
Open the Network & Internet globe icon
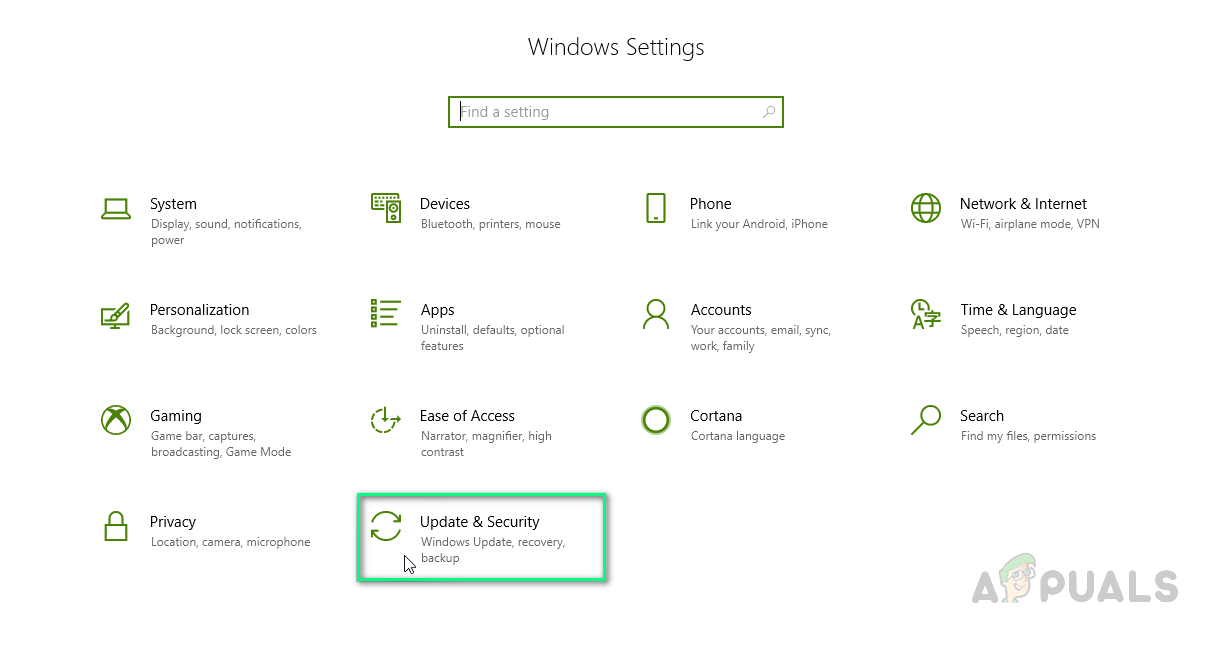pos(926,208)
